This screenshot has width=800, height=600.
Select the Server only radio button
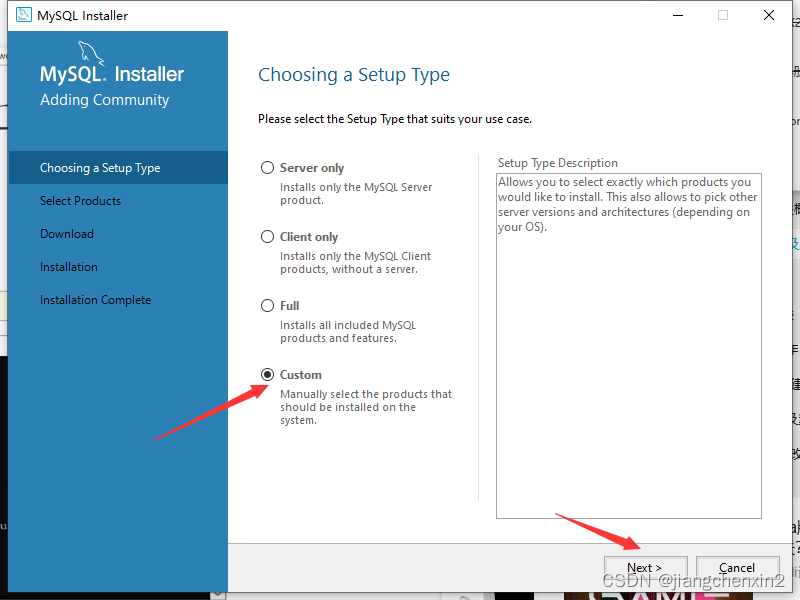click(267, 168)
